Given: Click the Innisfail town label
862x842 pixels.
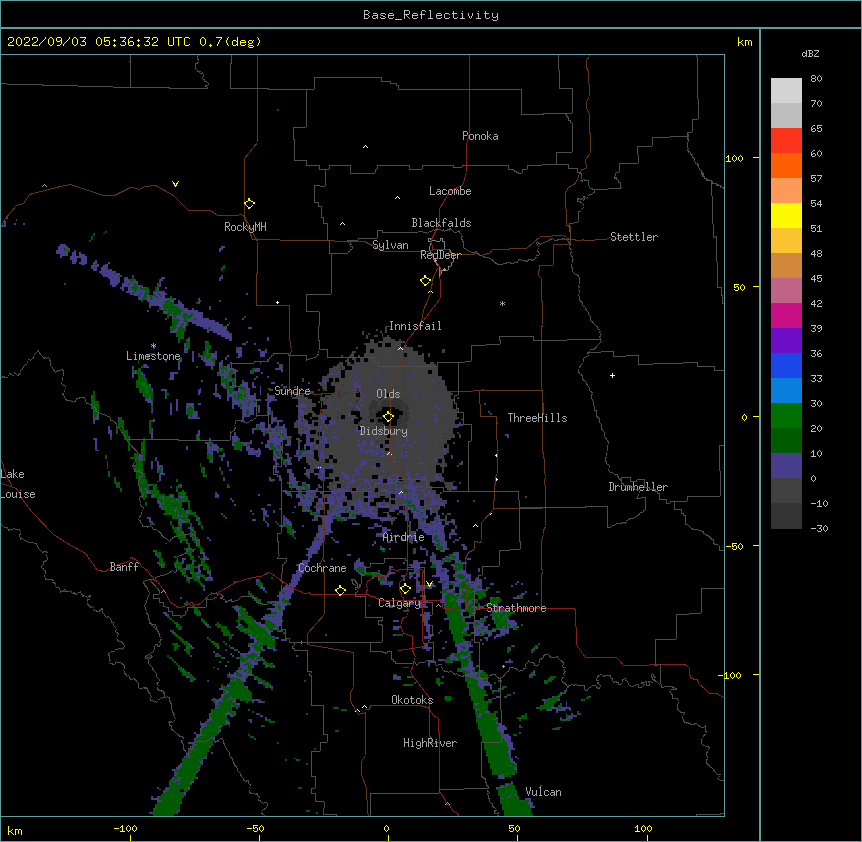Looking at the screenshot, I should pos(415,326).
